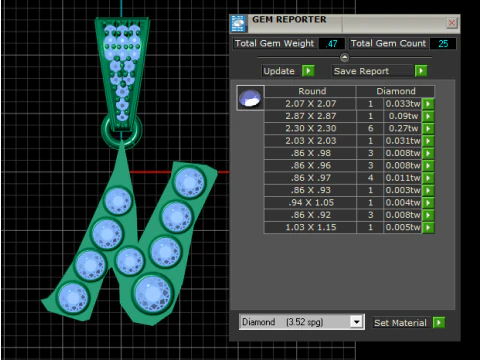Select the .86 X .98 size cell
This screenshot has width=480, height=360.
pyautogui.click(x=310, y=153)
